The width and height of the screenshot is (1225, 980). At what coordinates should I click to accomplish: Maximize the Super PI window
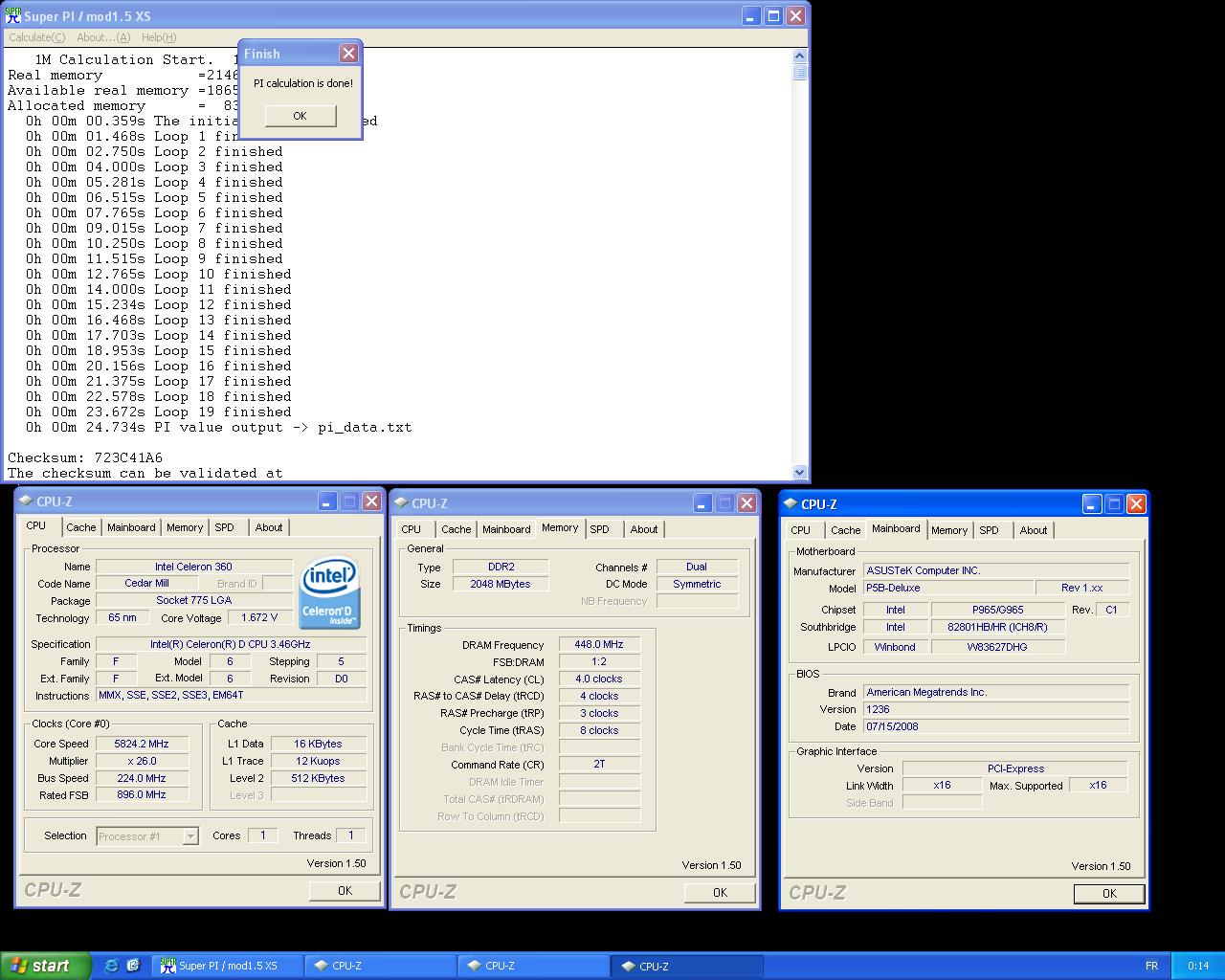(773, 16)
